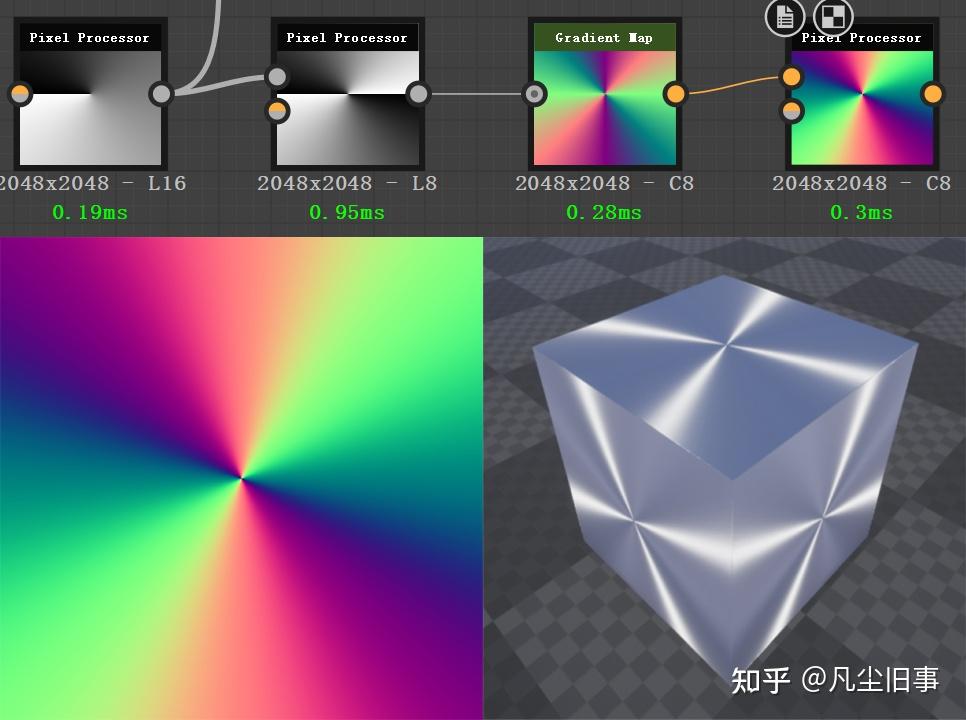Viewport: 966px width, 720px height.
Task: Click the "2048x2048 - L16" size label
Action: tap(91, 183)
